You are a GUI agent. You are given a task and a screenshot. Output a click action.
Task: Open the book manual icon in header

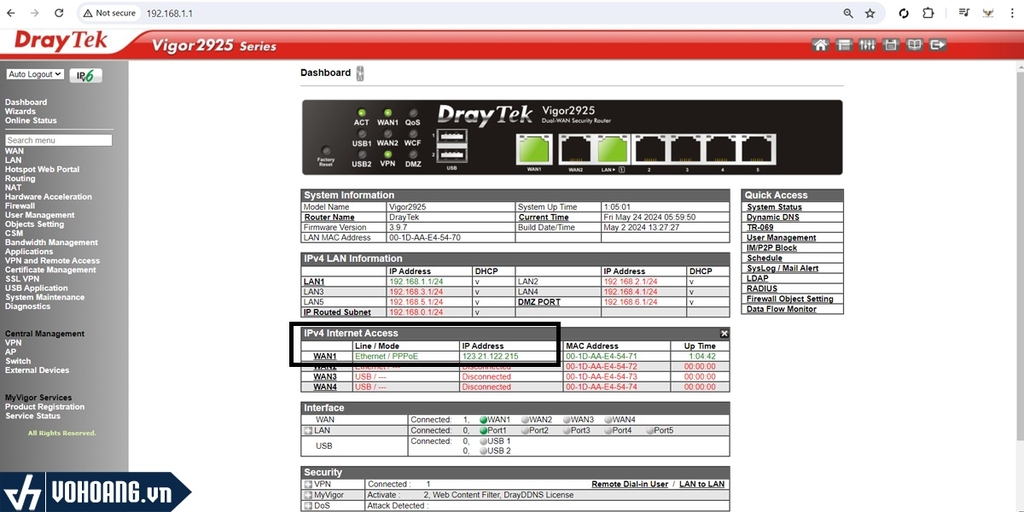[914, 45]
